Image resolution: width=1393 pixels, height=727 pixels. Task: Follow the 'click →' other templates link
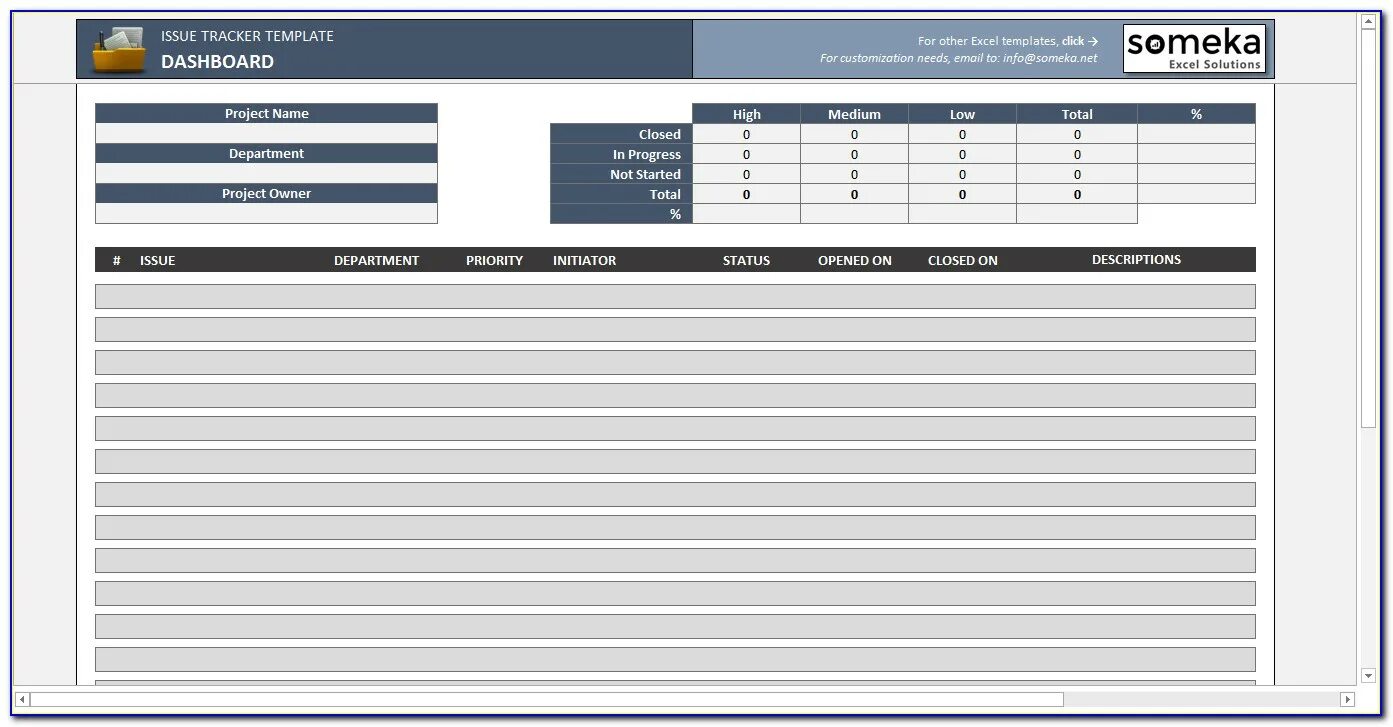tap(1080, 41)
